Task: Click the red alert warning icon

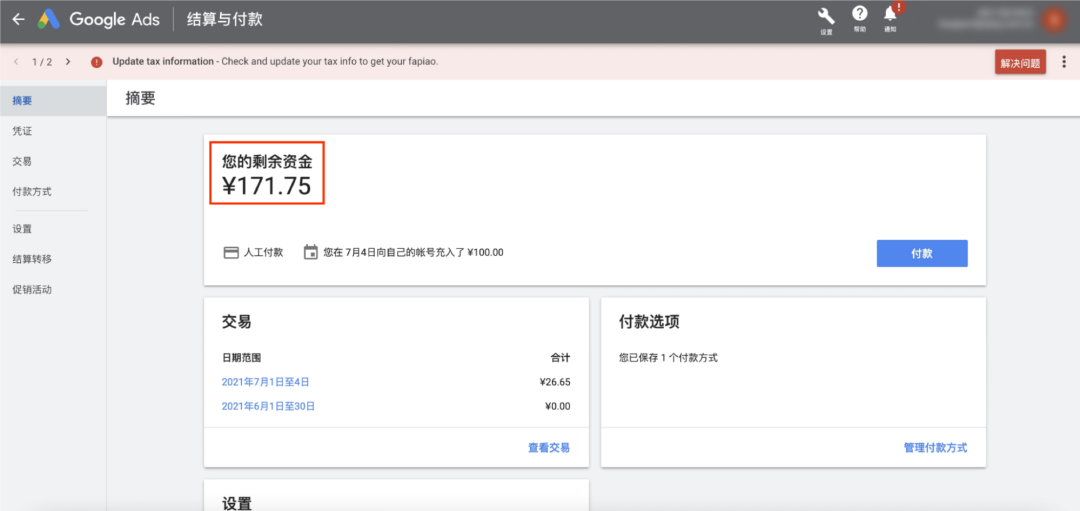Action: click(97, 61)
